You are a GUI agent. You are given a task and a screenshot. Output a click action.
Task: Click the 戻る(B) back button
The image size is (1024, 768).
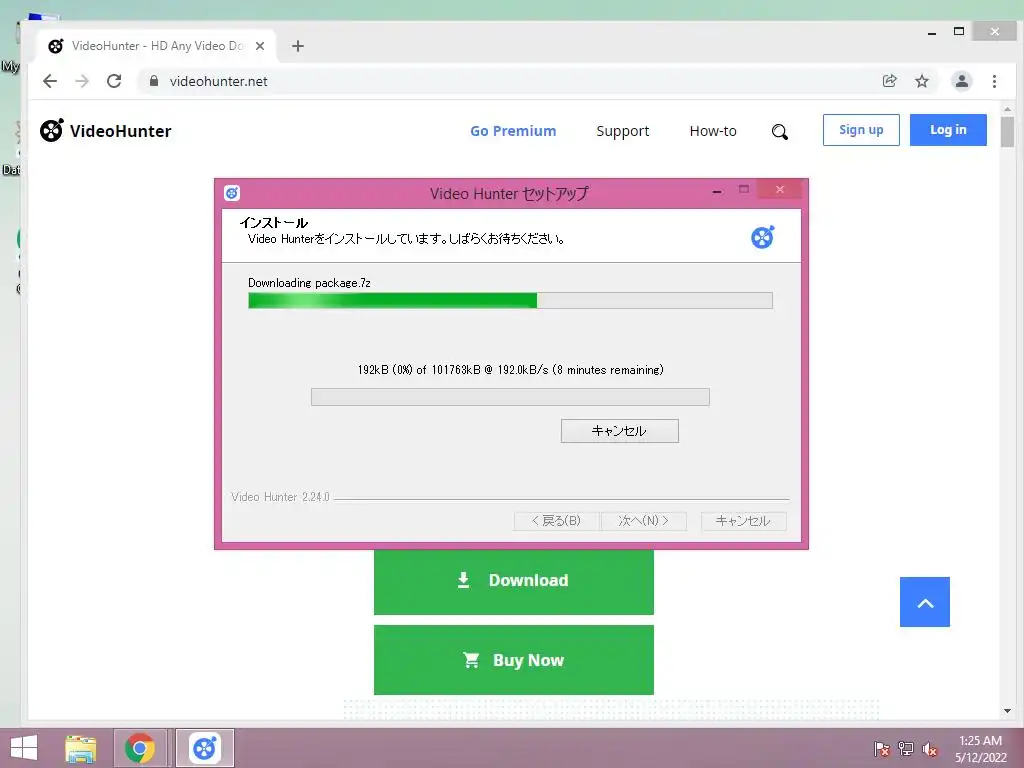556,521
